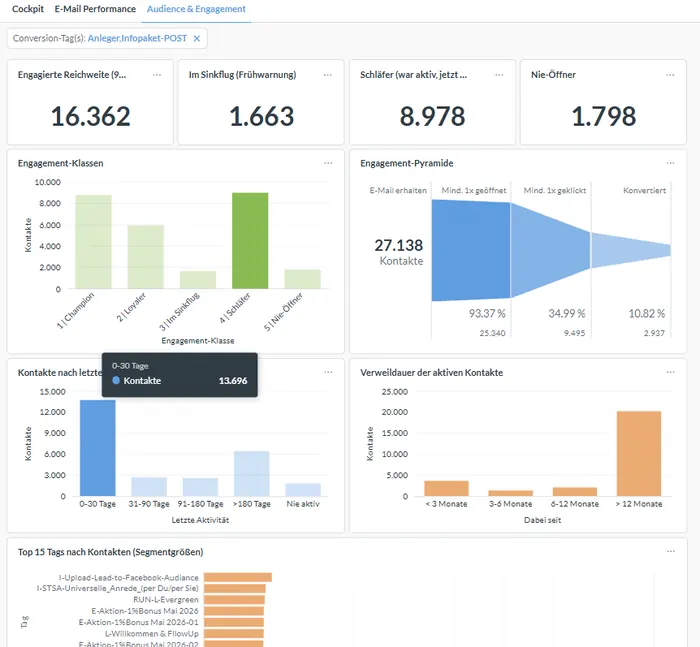
Task: Open options menu of Schläfer card
Action: coord(499,75)
